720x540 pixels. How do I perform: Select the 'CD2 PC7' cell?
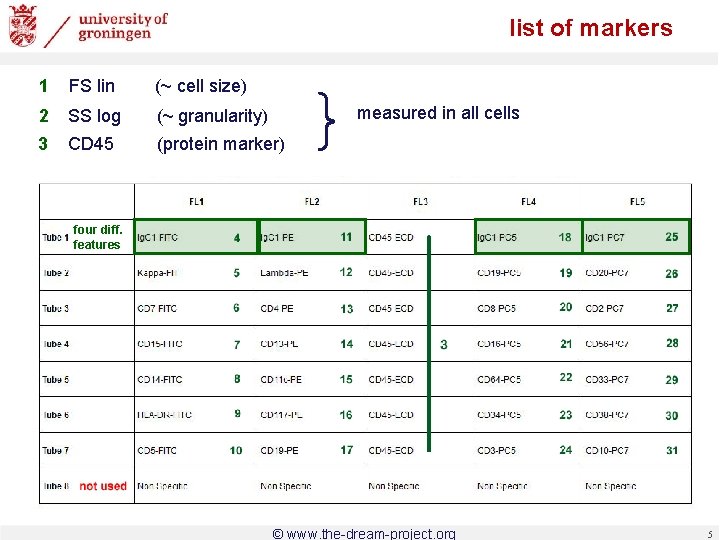604,309
